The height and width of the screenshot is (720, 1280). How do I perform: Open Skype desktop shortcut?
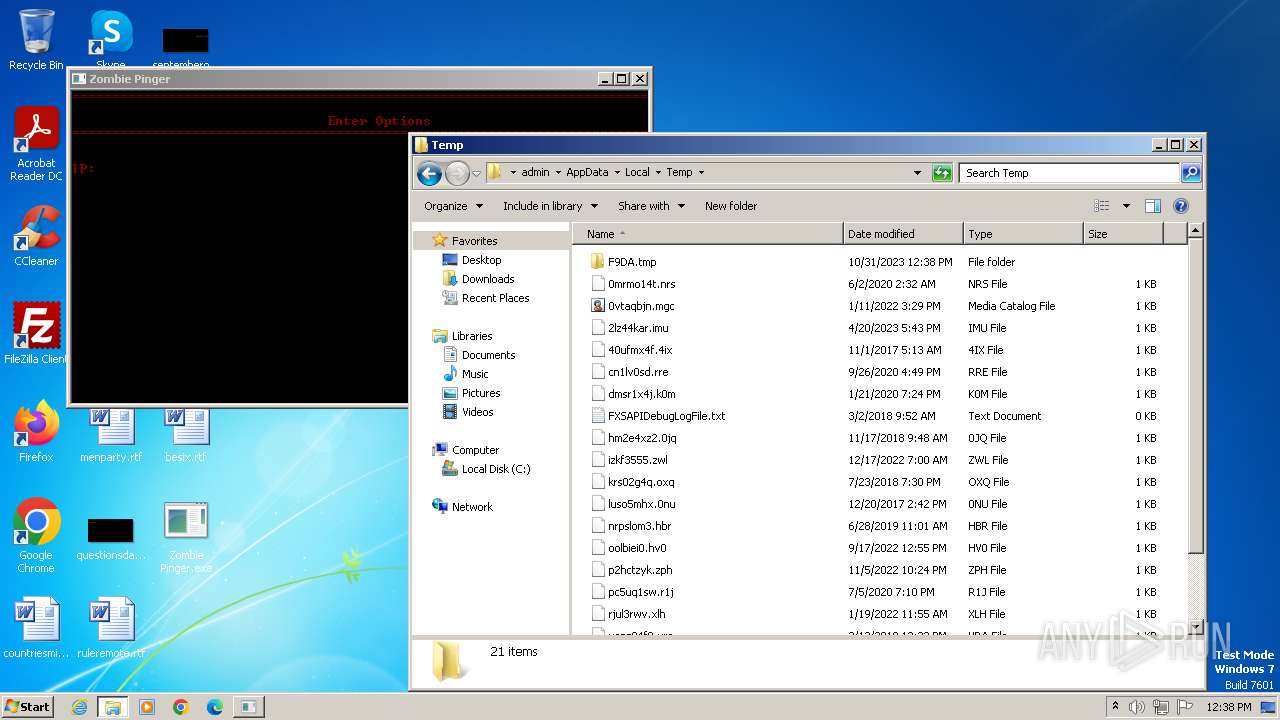pos(111,40)
